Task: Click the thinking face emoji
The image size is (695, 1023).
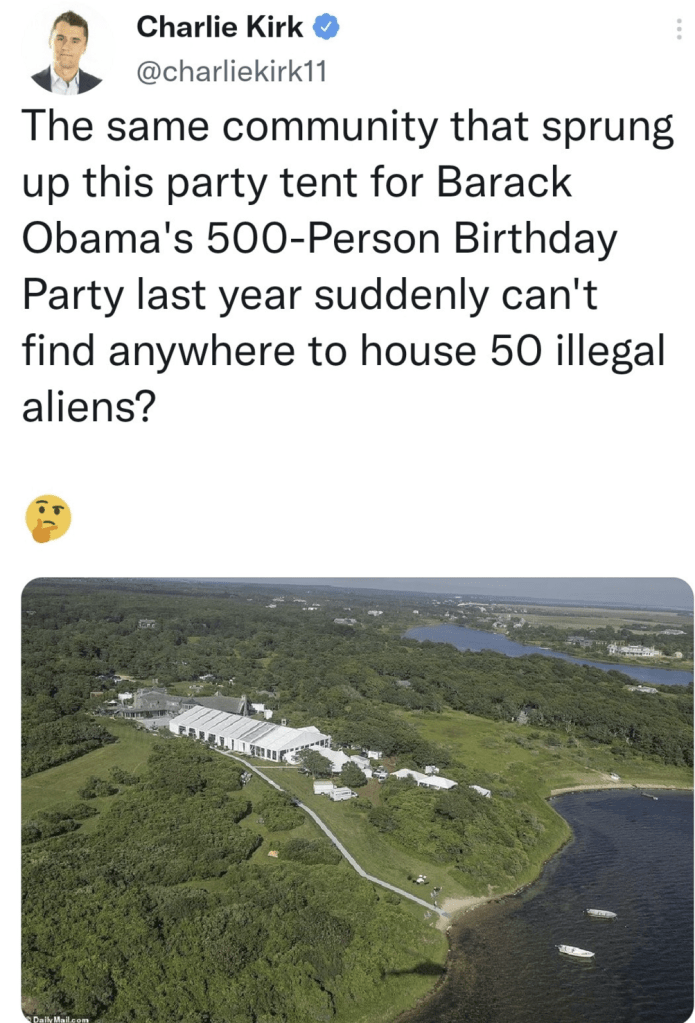Action: point(48,519)
